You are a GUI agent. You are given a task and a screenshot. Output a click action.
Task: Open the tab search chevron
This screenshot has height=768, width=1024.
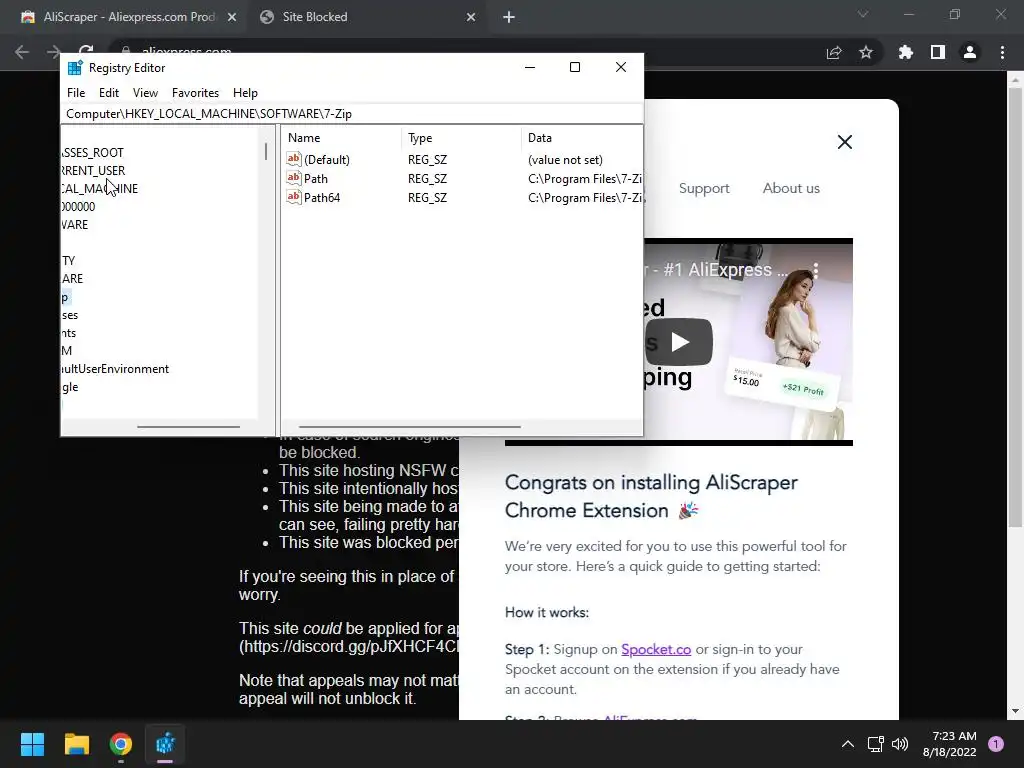click(x=863, y=14)
